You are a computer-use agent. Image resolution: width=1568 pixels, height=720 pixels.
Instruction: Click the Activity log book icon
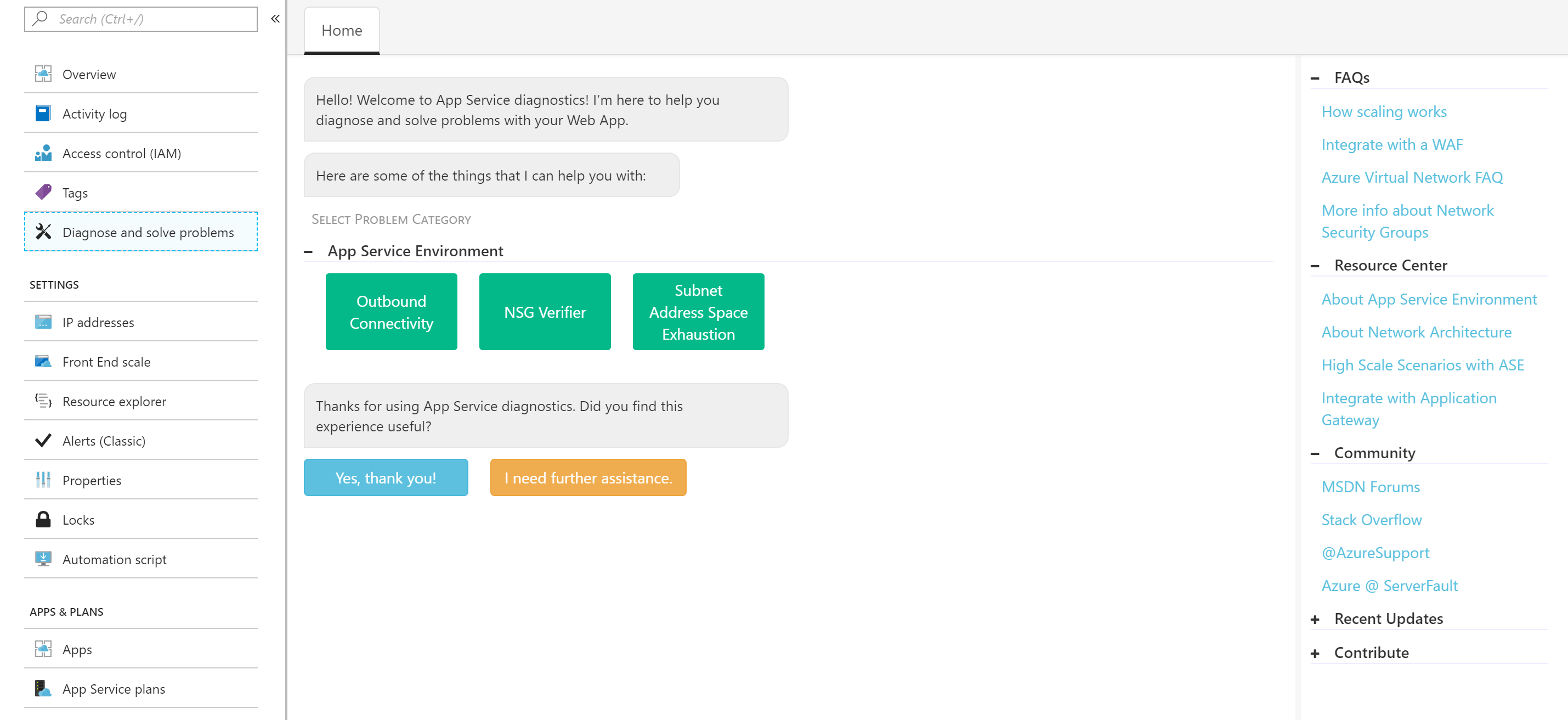(43, 113)
